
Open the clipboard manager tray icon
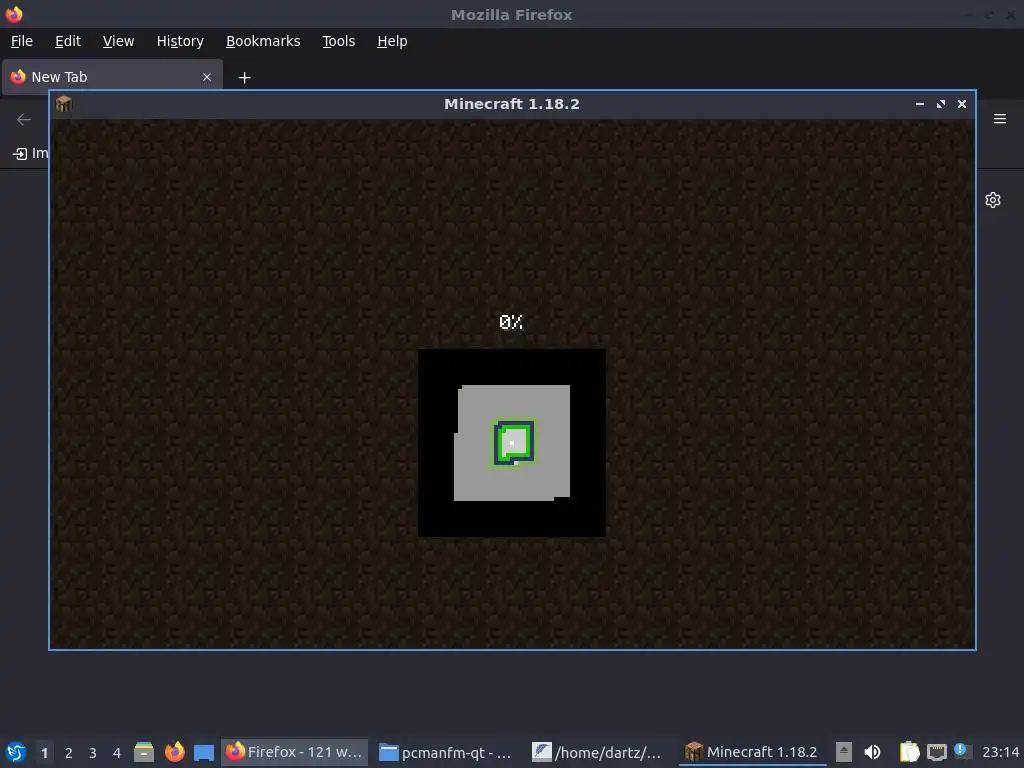tap(909, 752)
